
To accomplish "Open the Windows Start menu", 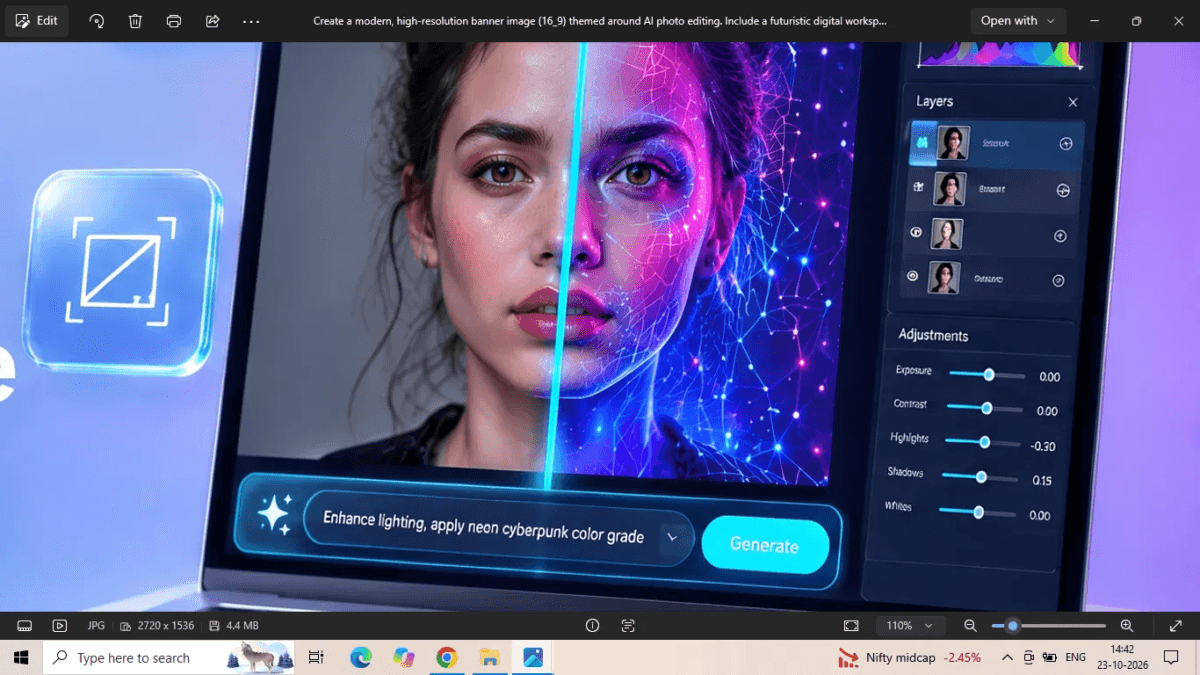I will (20, 657).
